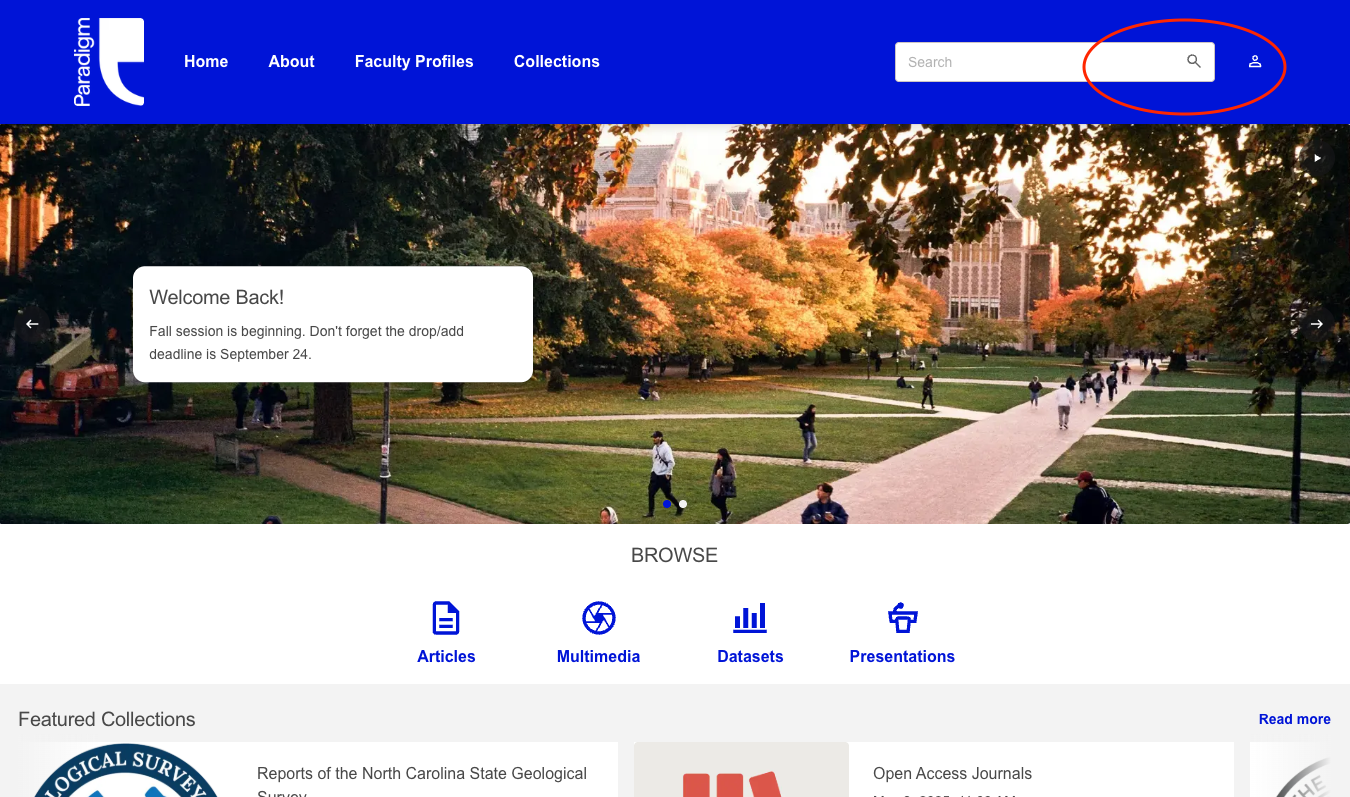Open the Open Access Journals collection

[952, 774]
